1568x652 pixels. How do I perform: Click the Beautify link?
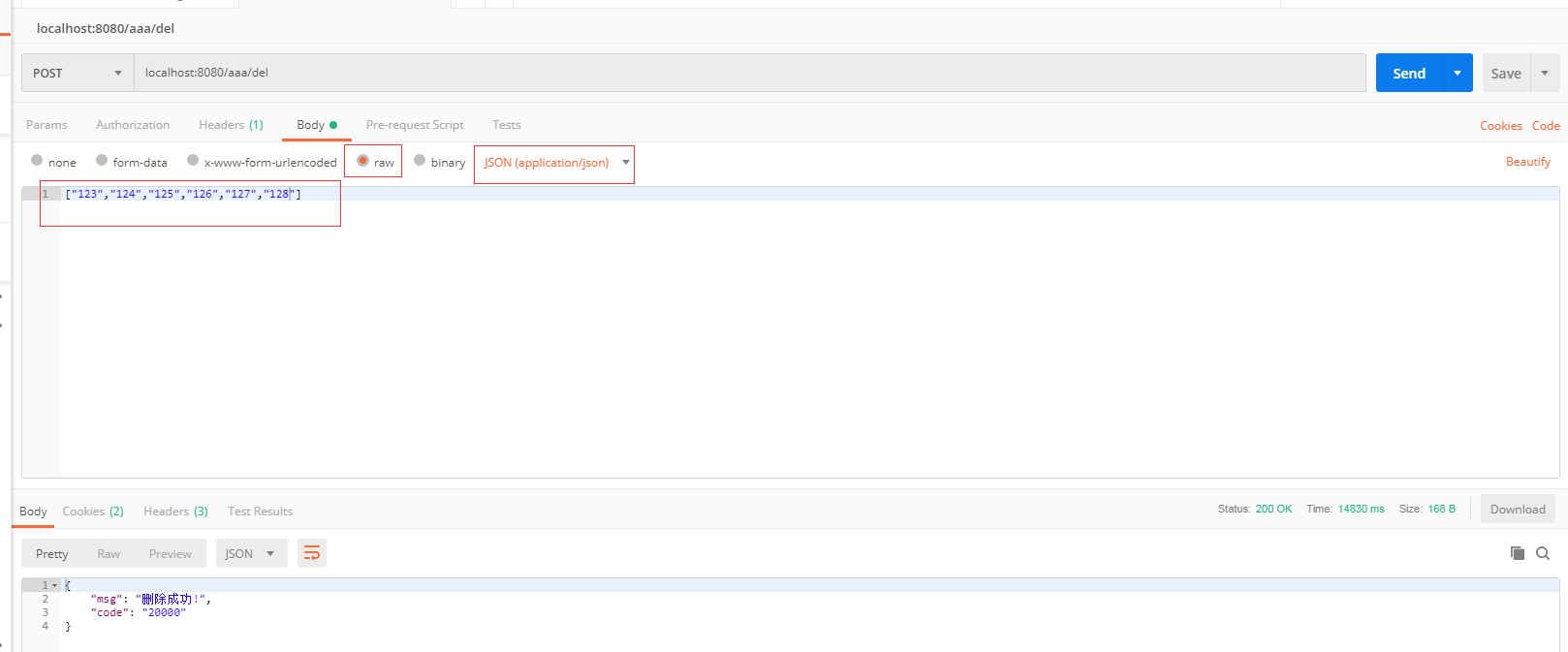pyautogui.click(x=1527, y=162)
